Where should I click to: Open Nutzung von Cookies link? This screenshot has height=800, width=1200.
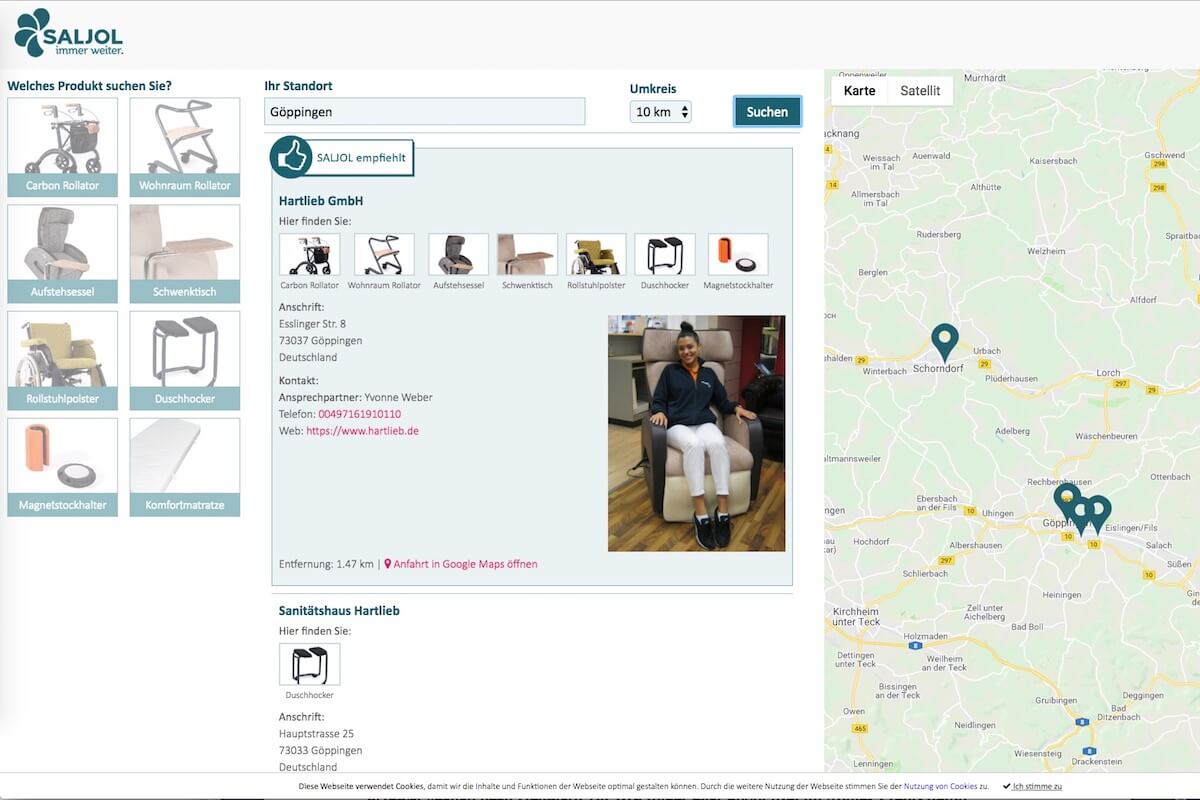940,787
